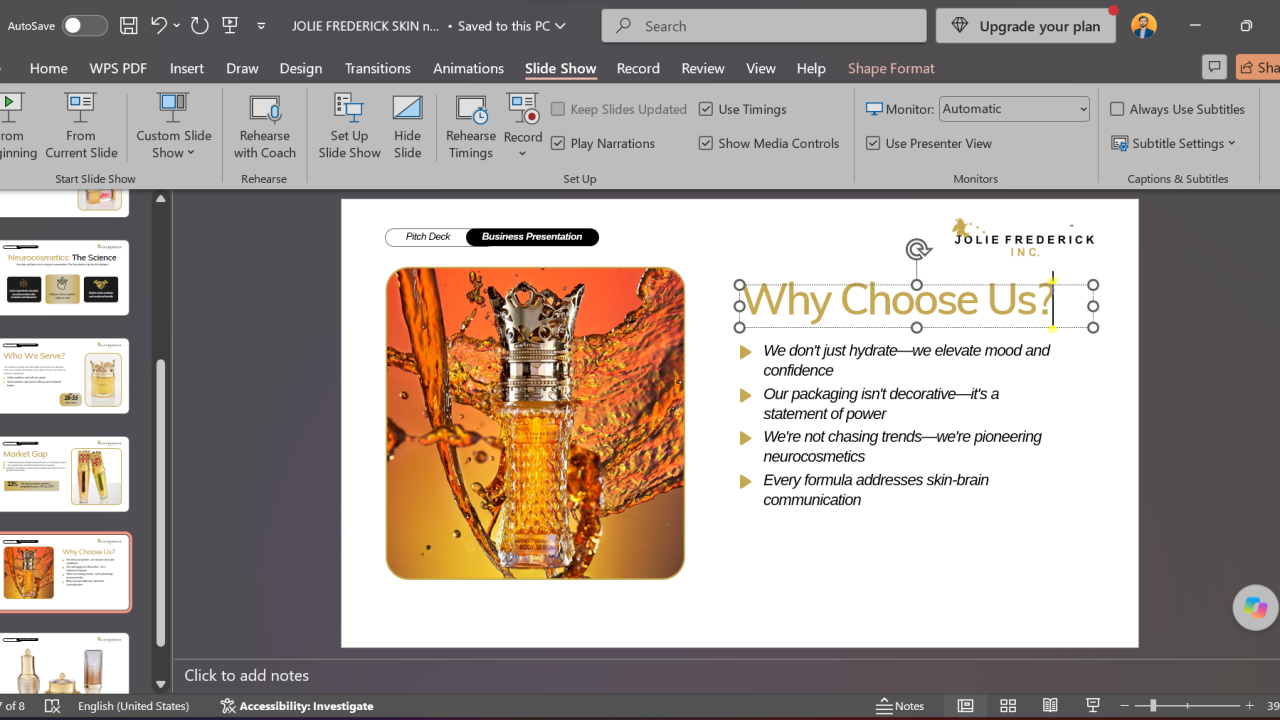This screenshot has height=720, width=1280.
Task: Click the Redo icon
Action: [200, 26]
